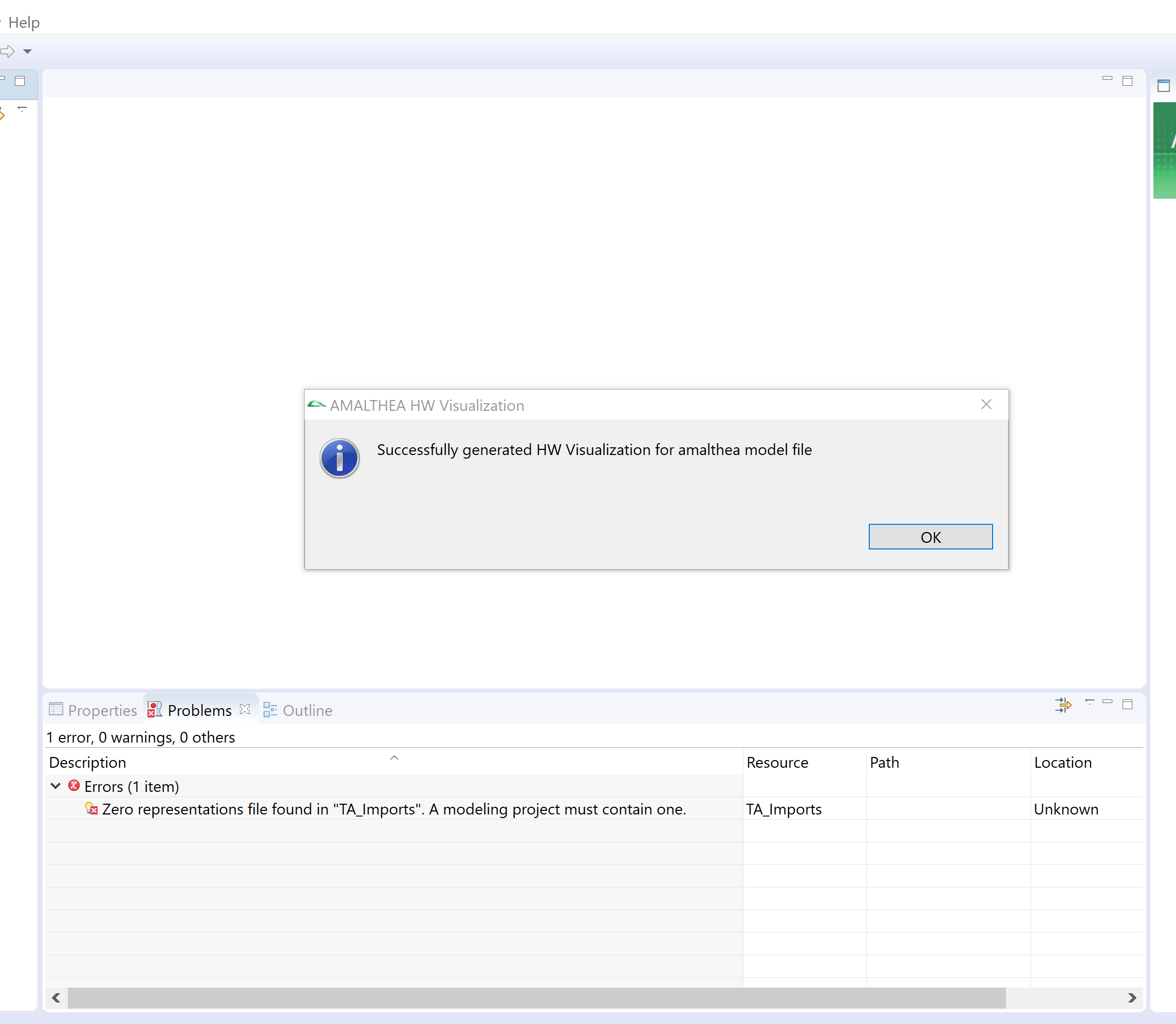Screen dimensions: 1176x1024
Task: Click OK in the HW Visualization dialog
Action: [x=930, y=537]
